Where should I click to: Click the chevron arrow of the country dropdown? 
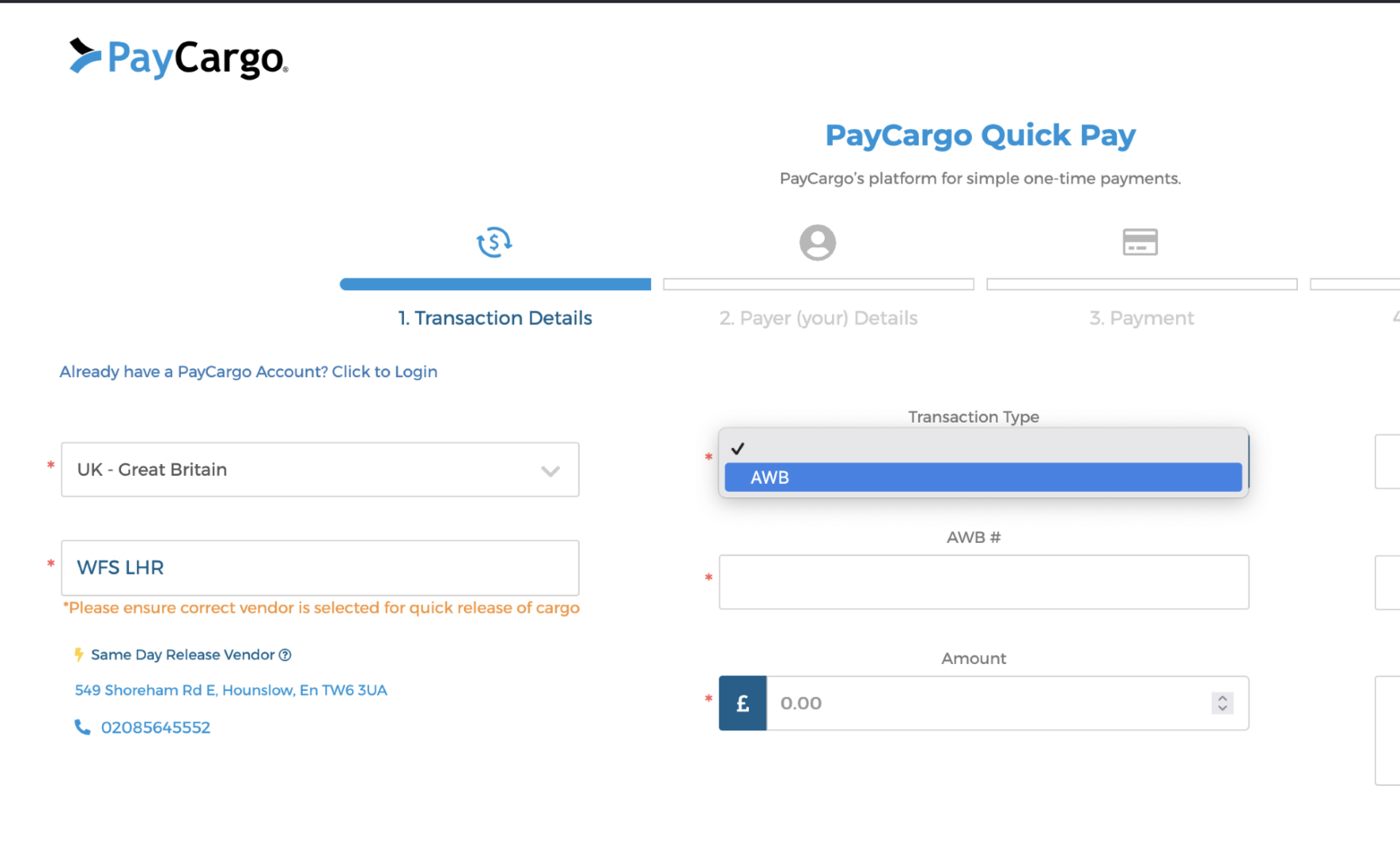click(550, 470)
